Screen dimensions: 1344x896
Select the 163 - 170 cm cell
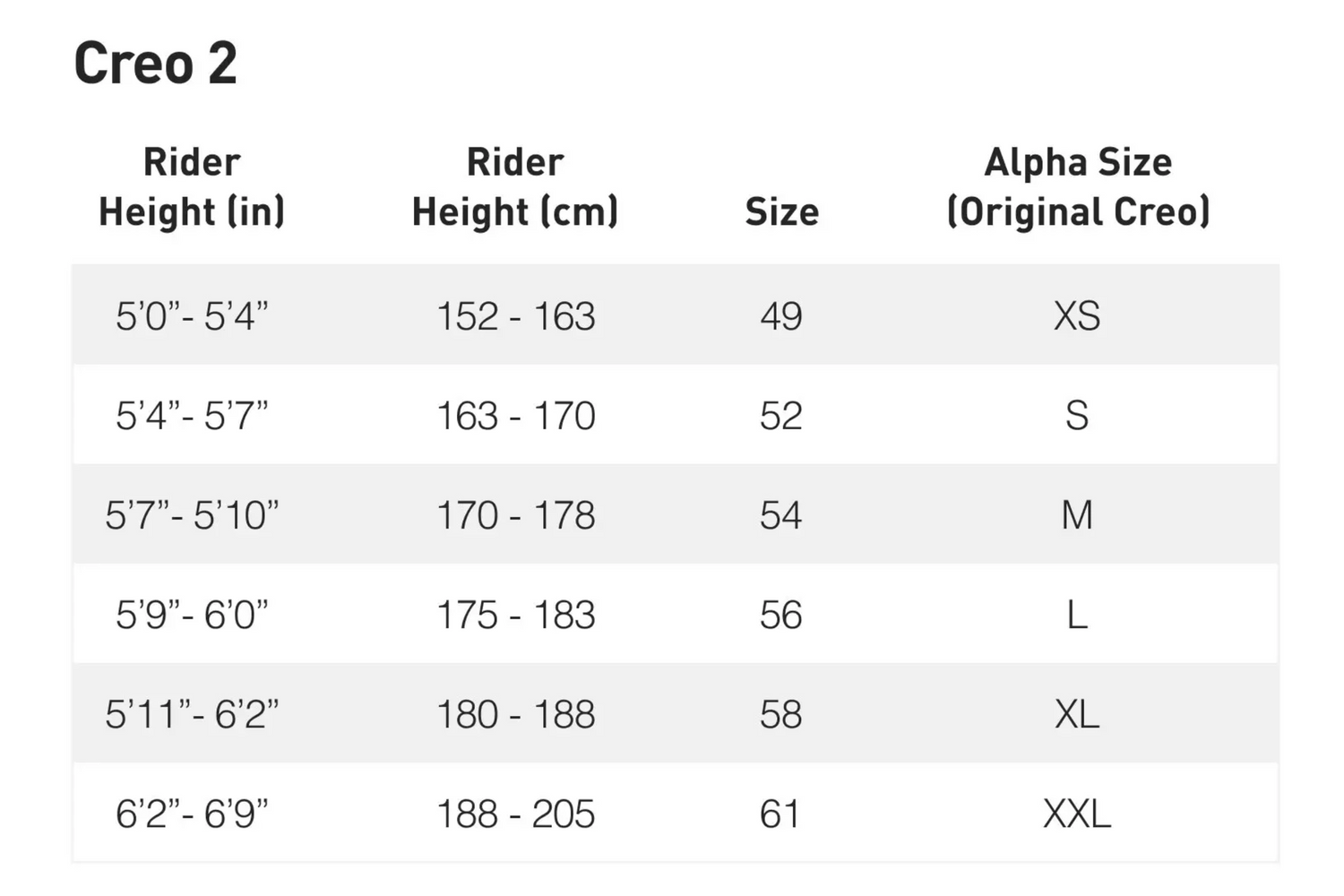[515, 416]
